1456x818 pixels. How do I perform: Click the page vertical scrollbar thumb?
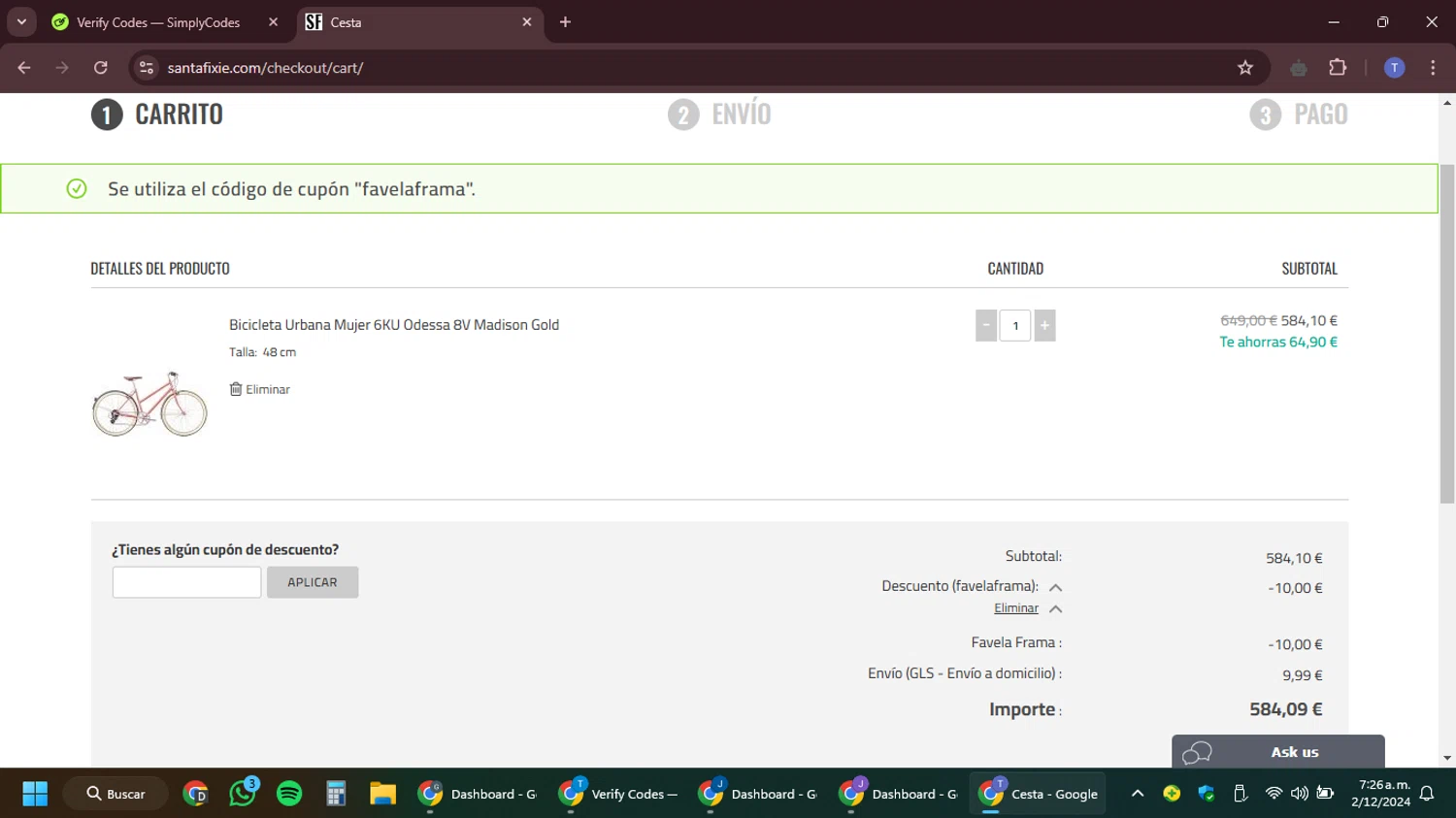click(x=1447, y=334)
